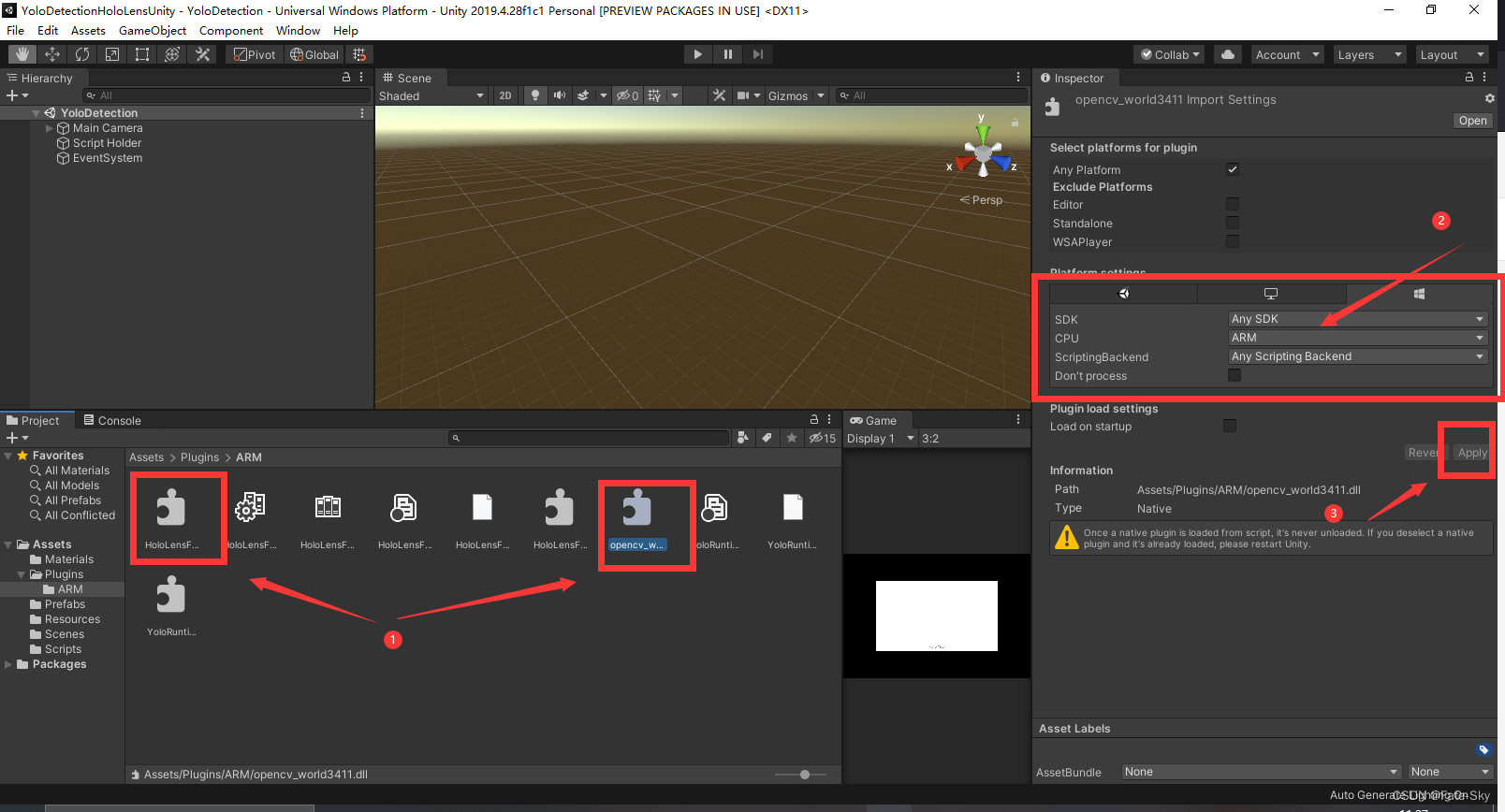
Task: Toggle Exclude Standalone checkbox
Action: pyautogui.click(x=1233, y=223)
